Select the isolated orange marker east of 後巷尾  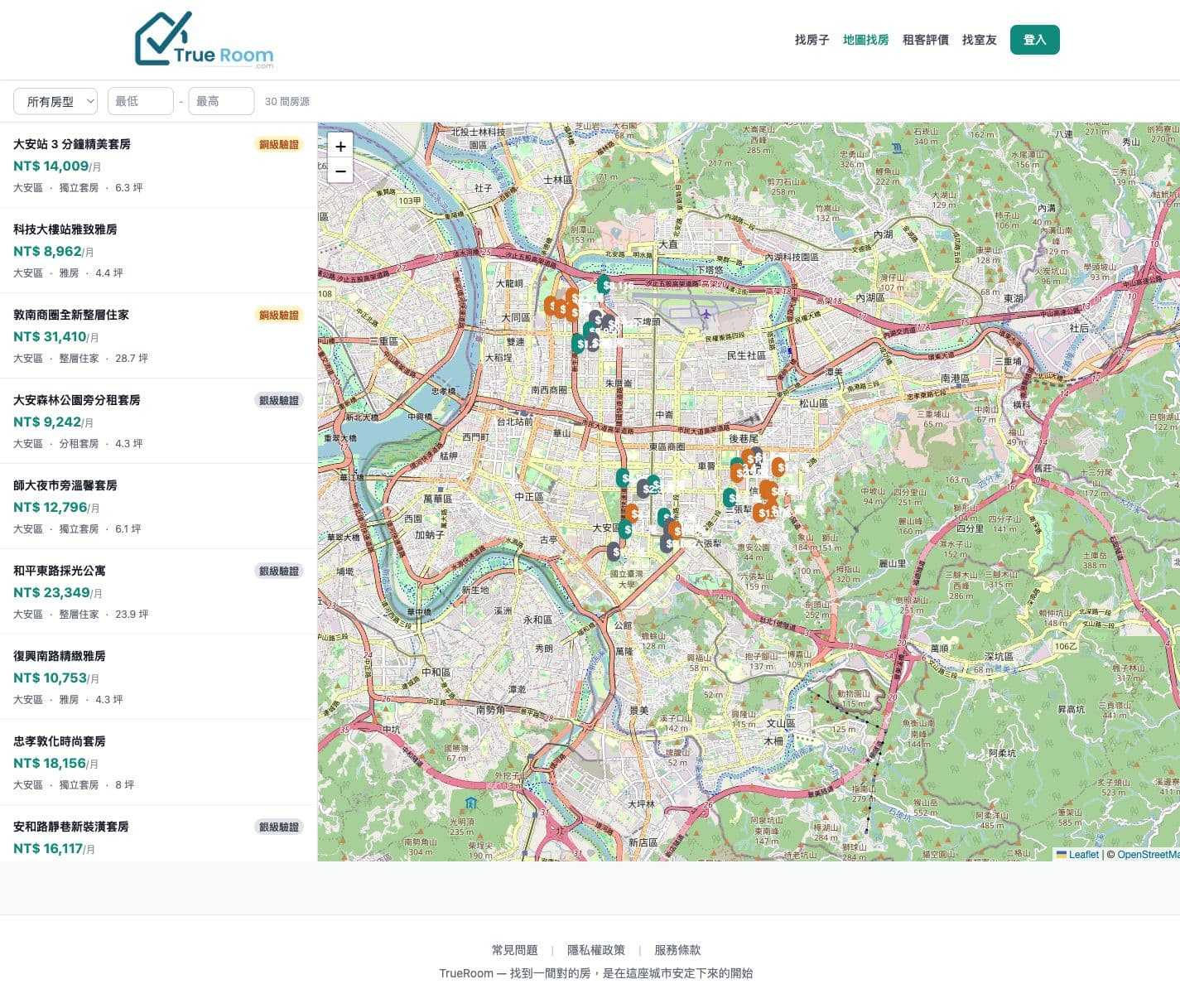[778, 467]
